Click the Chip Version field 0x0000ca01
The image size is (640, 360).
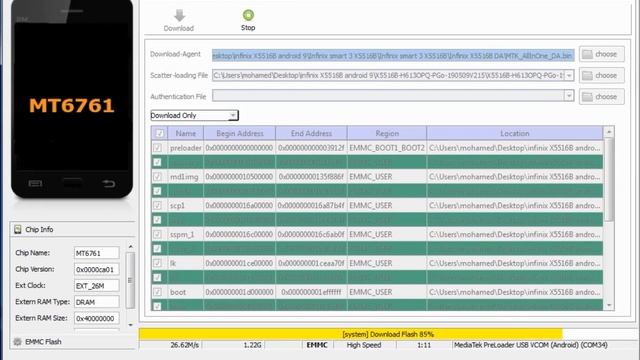click(97, 269)
